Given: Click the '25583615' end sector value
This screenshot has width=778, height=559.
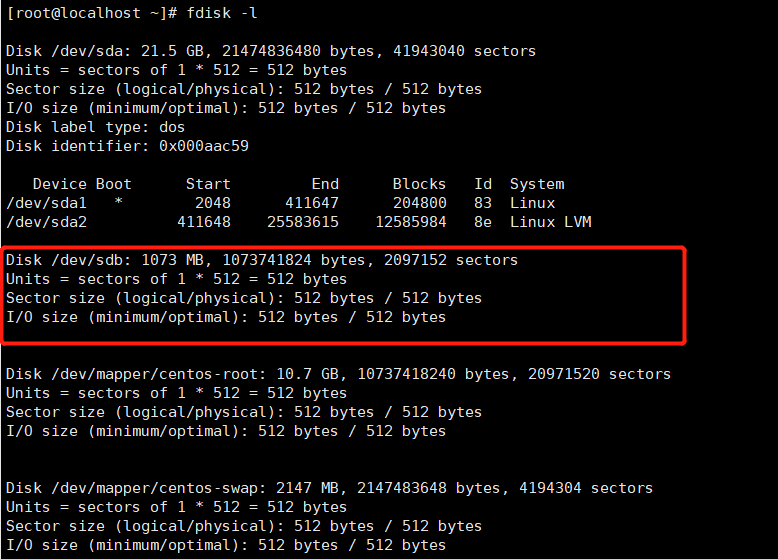Looking at the screenshot, I should [303, 222].
